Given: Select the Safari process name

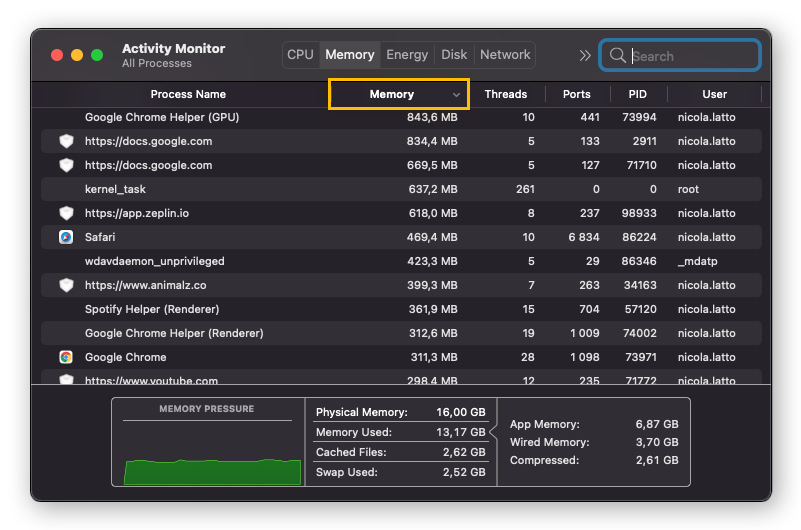Looking at the screenshot, I should pyautogui.click(x=100, y=237).
